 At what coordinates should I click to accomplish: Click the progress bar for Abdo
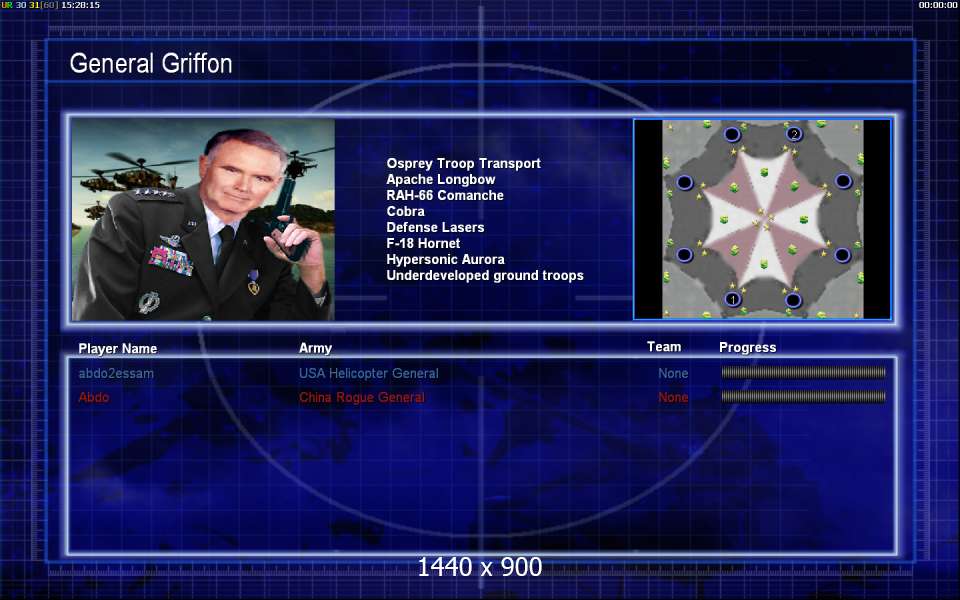[x=803, y=397]
